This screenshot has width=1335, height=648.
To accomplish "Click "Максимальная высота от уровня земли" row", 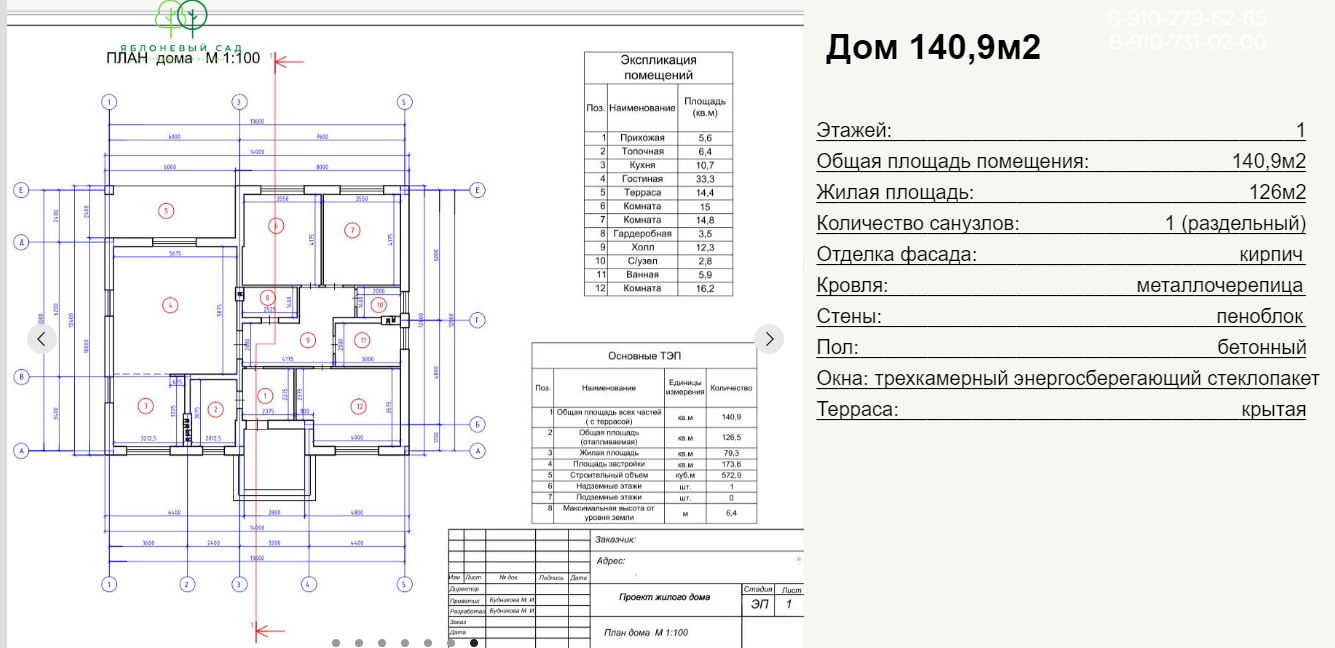I will coord(644,513).
